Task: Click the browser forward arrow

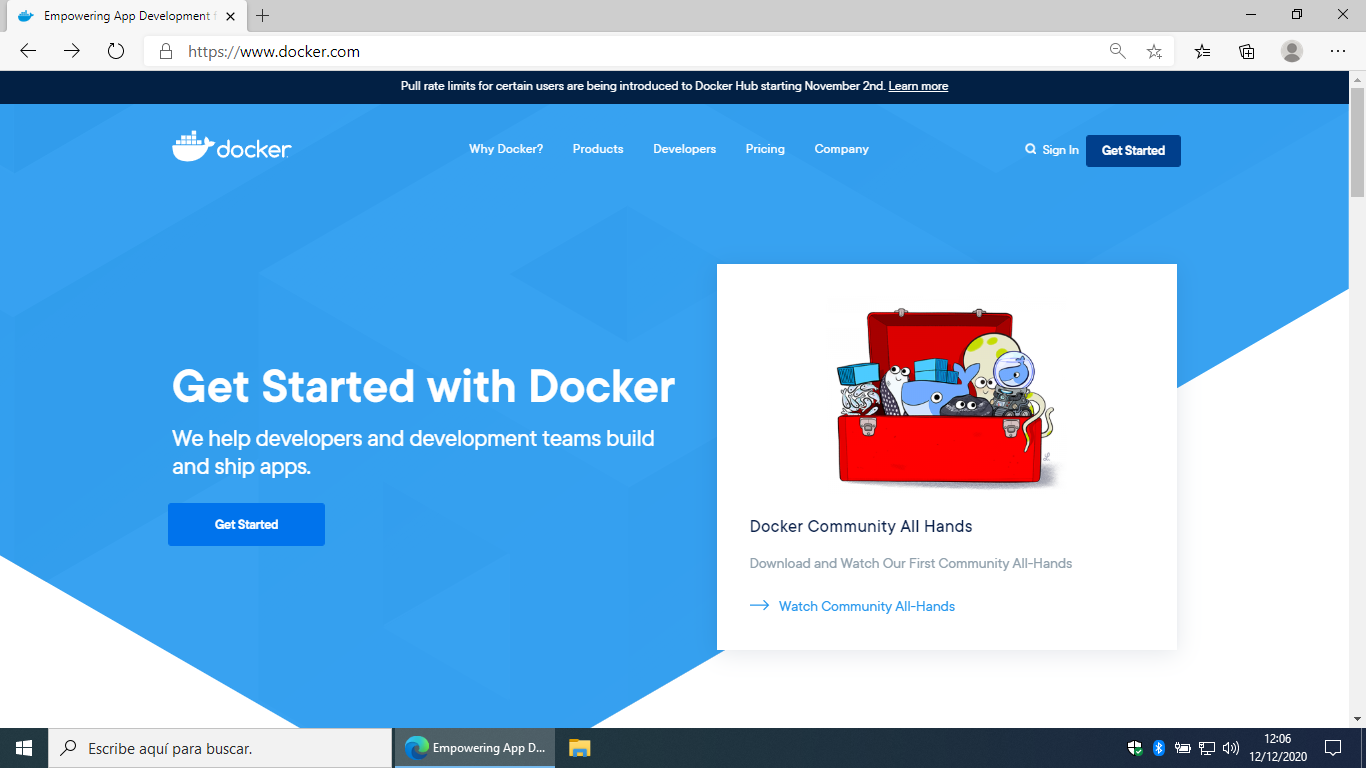Action: [x=72, y=51]
